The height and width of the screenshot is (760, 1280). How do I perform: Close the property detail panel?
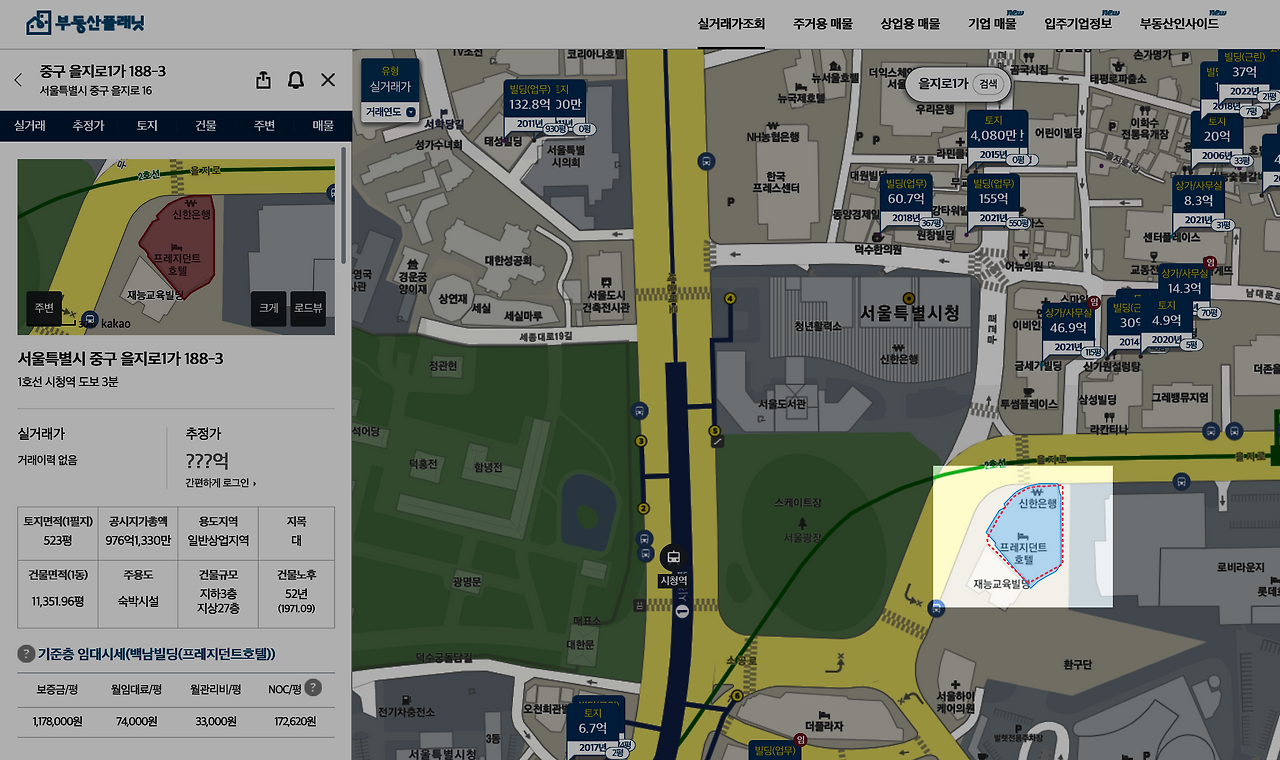[328, 80]
